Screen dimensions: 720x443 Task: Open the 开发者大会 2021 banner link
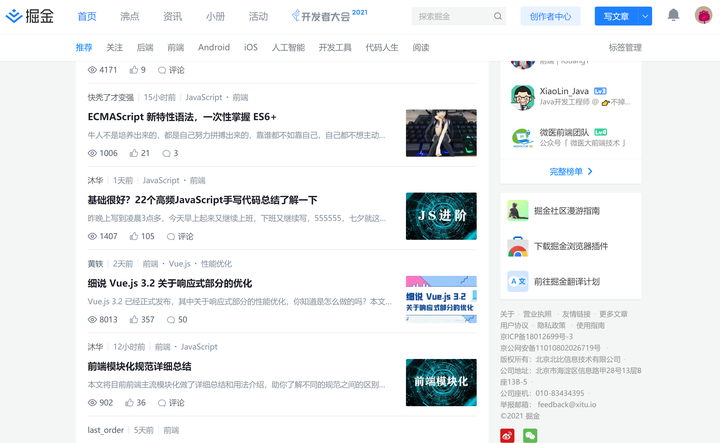[x=329, y=16]
